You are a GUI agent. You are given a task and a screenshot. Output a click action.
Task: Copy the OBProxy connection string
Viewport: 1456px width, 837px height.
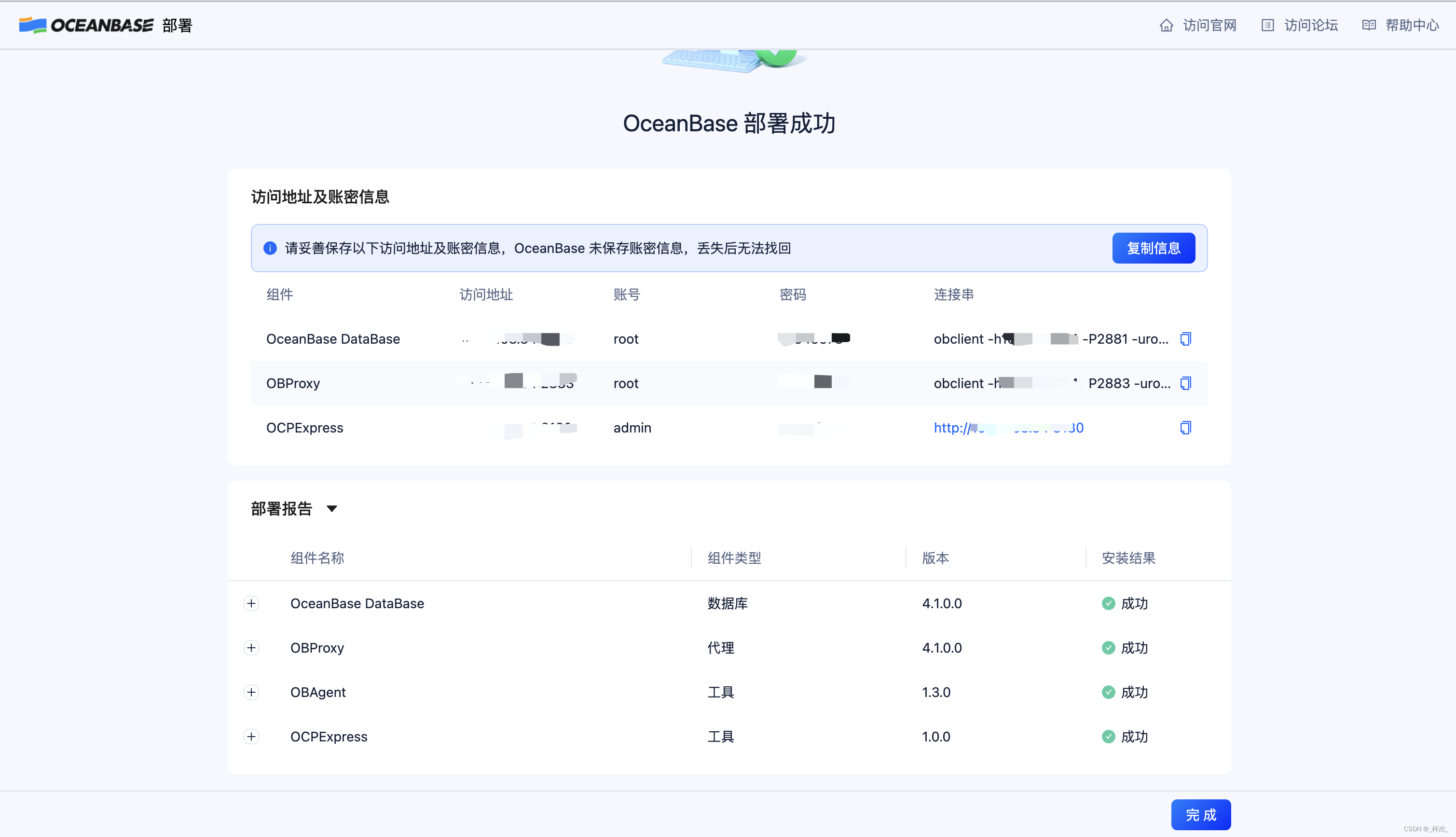tap(1185, 383)
